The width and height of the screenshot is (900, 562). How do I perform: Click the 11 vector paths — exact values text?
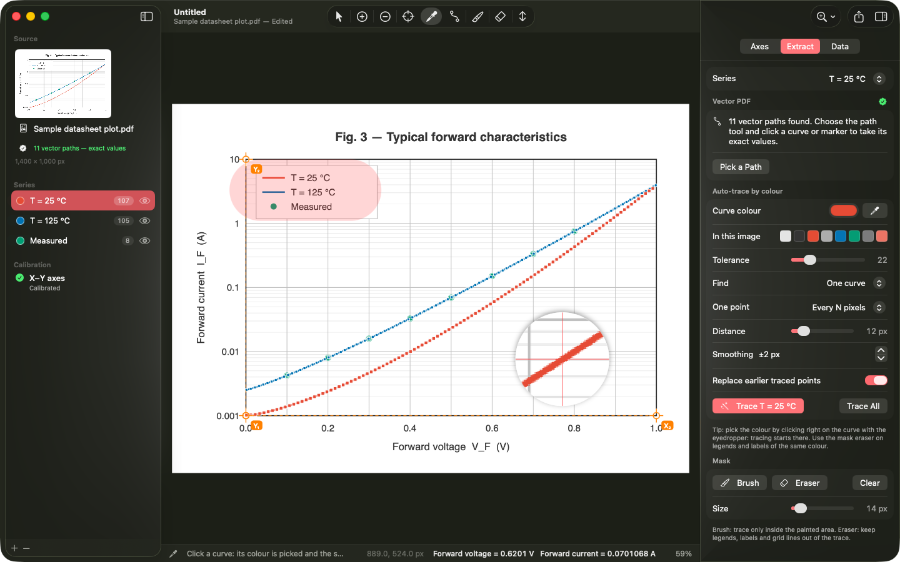[x=79, y=148]
